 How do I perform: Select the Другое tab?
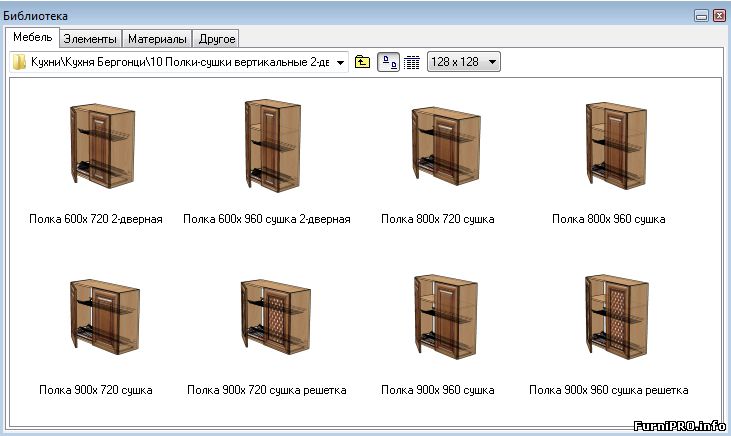coord(216,39)
